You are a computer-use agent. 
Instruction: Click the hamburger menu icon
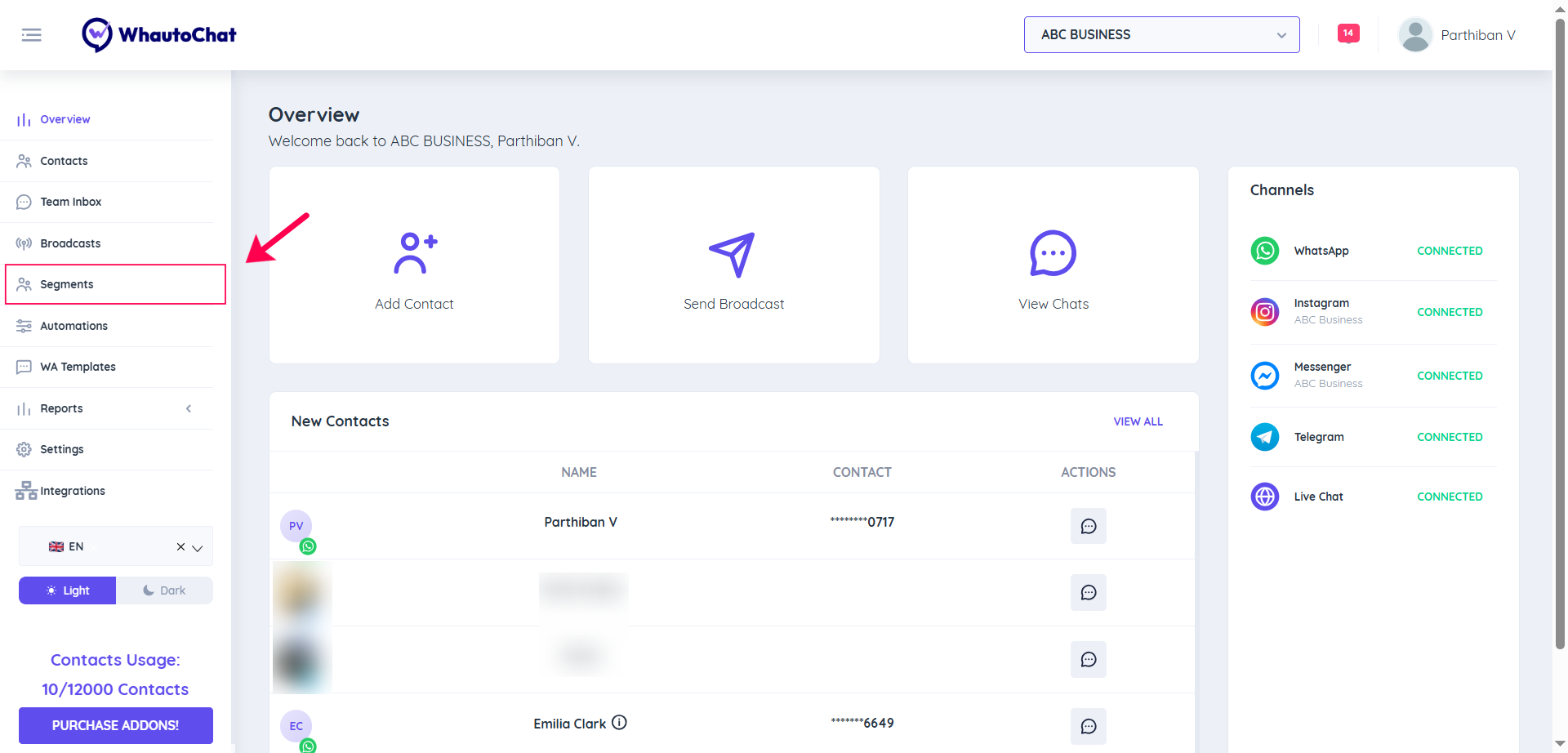tap(31, 35)
